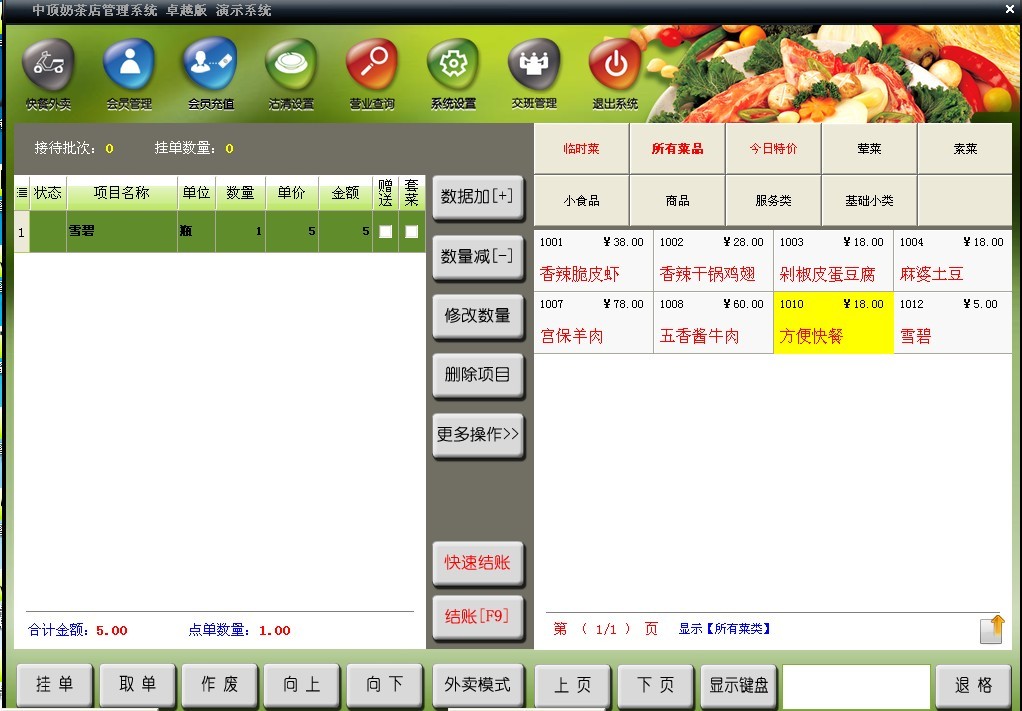Close the 中顶奶茶店管理系统 window
This screenshot has height=711, width=1022.
1010,9
